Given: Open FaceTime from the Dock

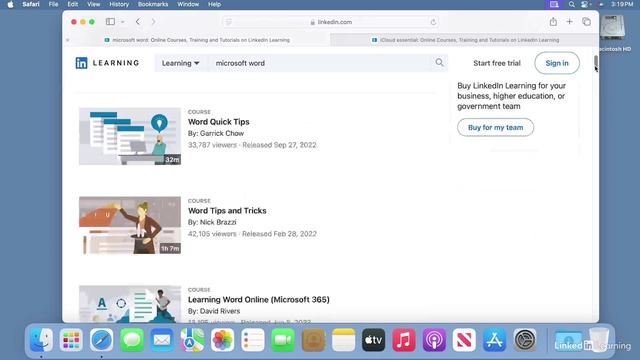Looking at the screenshot, I should click(x=283, y=340).
